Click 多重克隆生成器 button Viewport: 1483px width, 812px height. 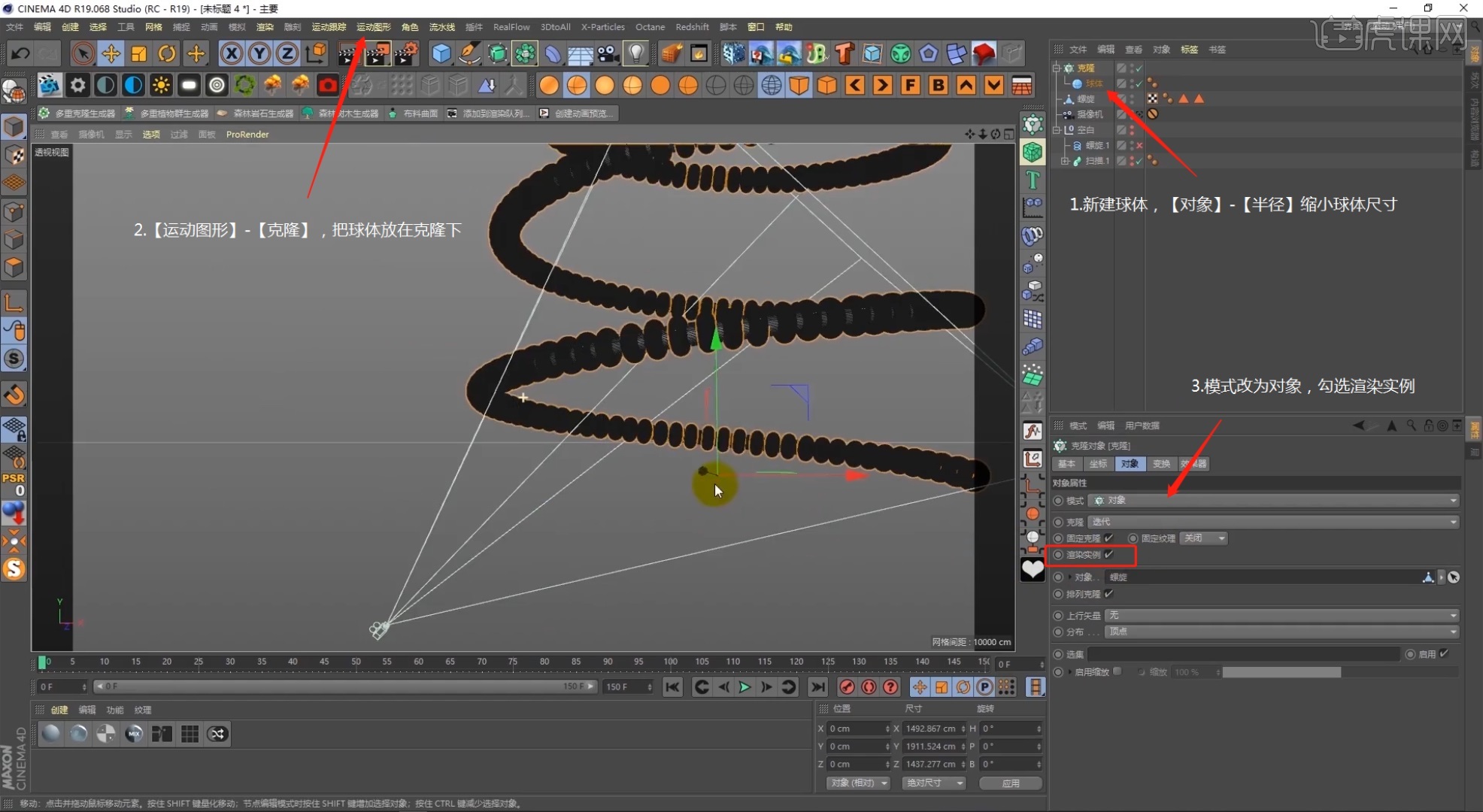(77, 114)
